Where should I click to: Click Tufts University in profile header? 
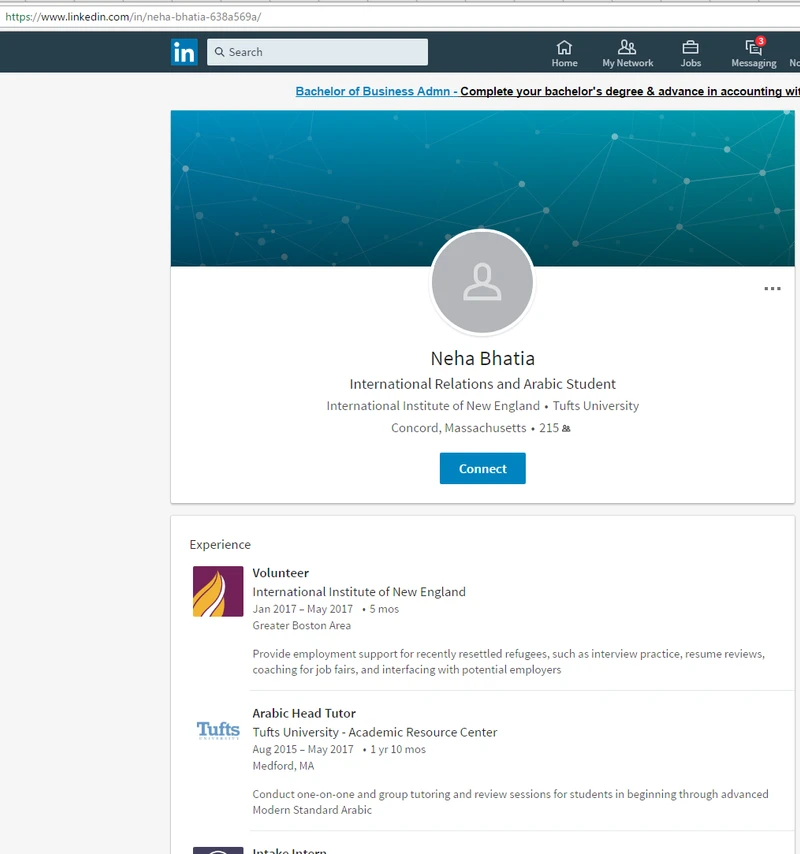[596, 406]
